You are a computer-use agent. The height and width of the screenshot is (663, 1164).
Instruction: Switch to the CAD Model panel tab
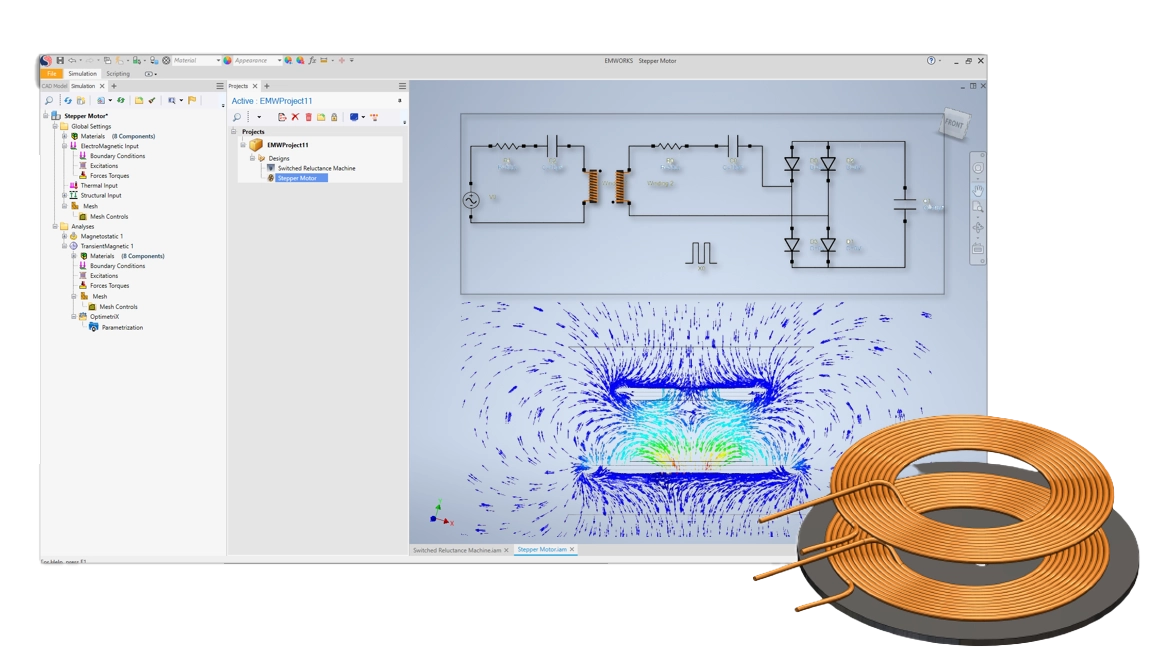click(x=53, y=86)
